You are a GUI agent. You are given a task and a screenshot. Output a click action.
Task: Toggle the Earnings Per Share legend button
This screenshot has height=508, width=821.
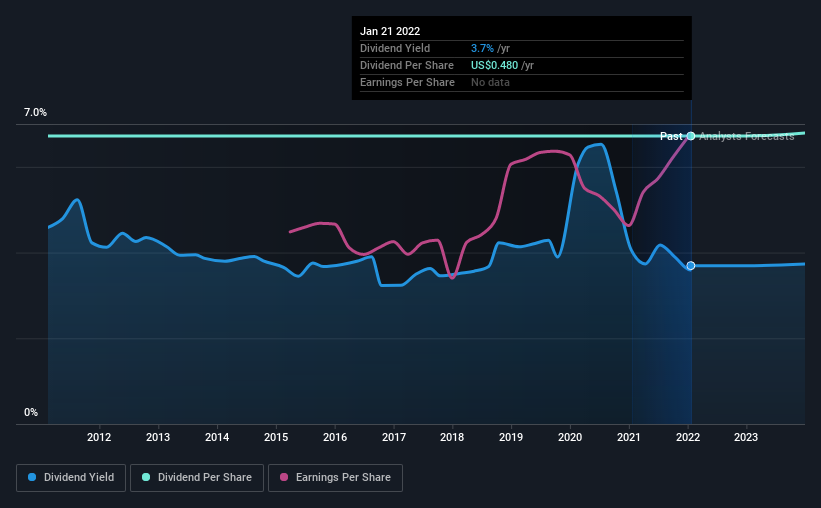(335, 478)
